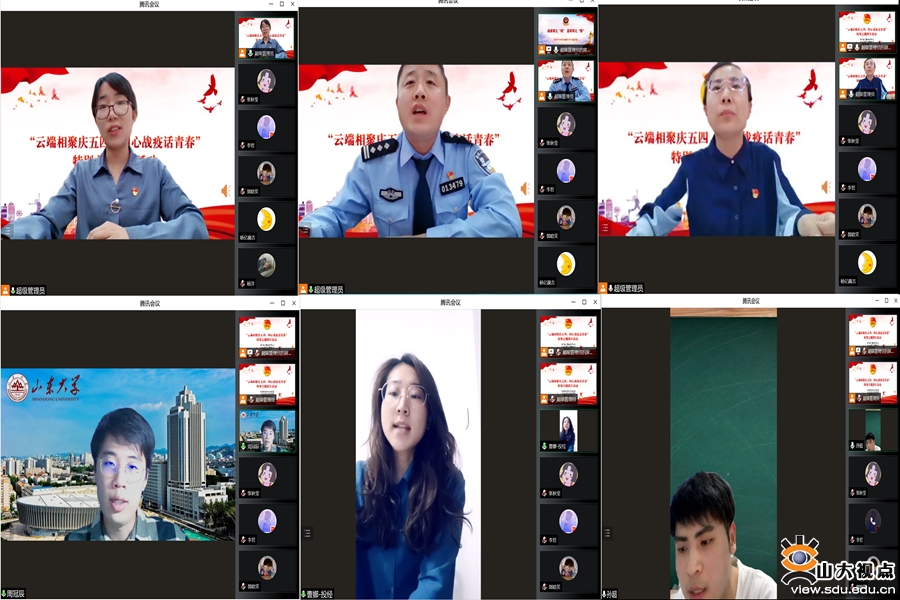This screenshot has width=900, height=600.
Task: Toggle microphone icon next to 曹娜-投径 name label
Action: click(305, 594)
